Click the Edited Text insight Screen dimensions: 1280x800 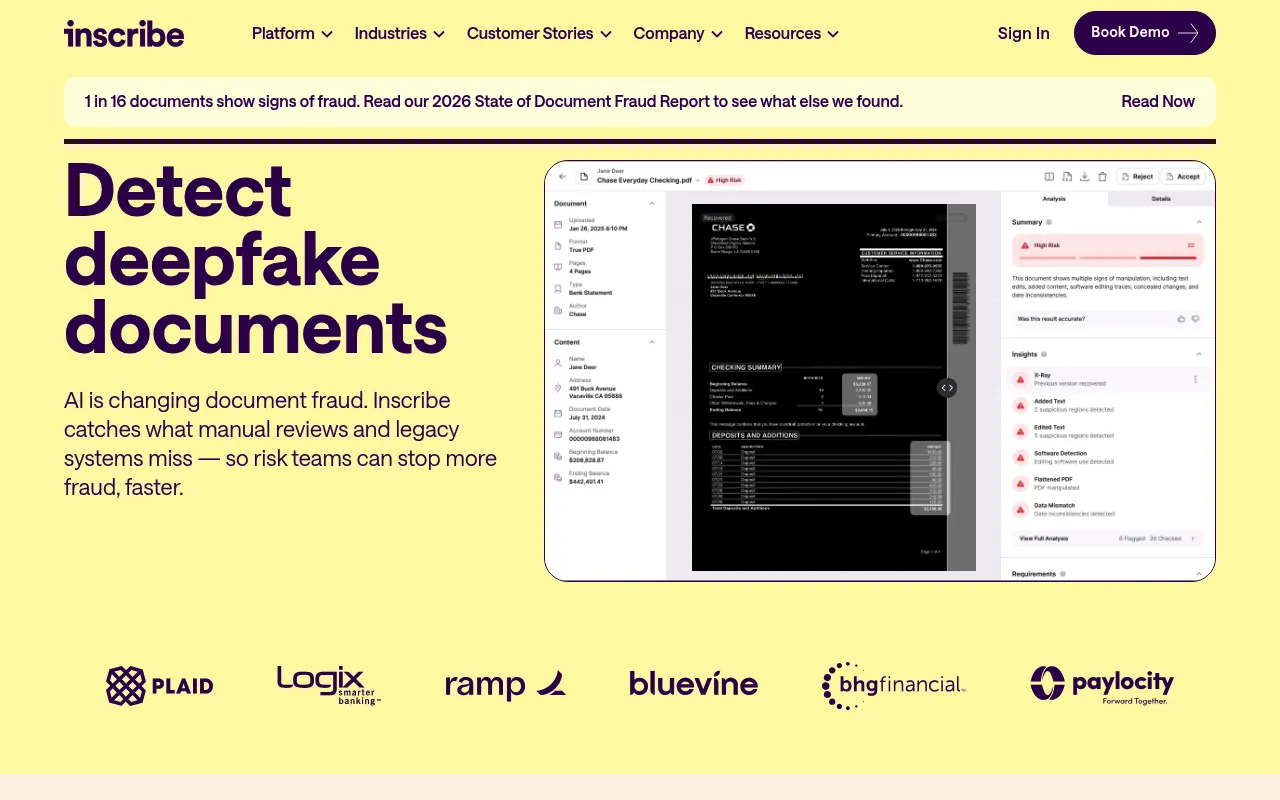click(x=1107, y=431)
